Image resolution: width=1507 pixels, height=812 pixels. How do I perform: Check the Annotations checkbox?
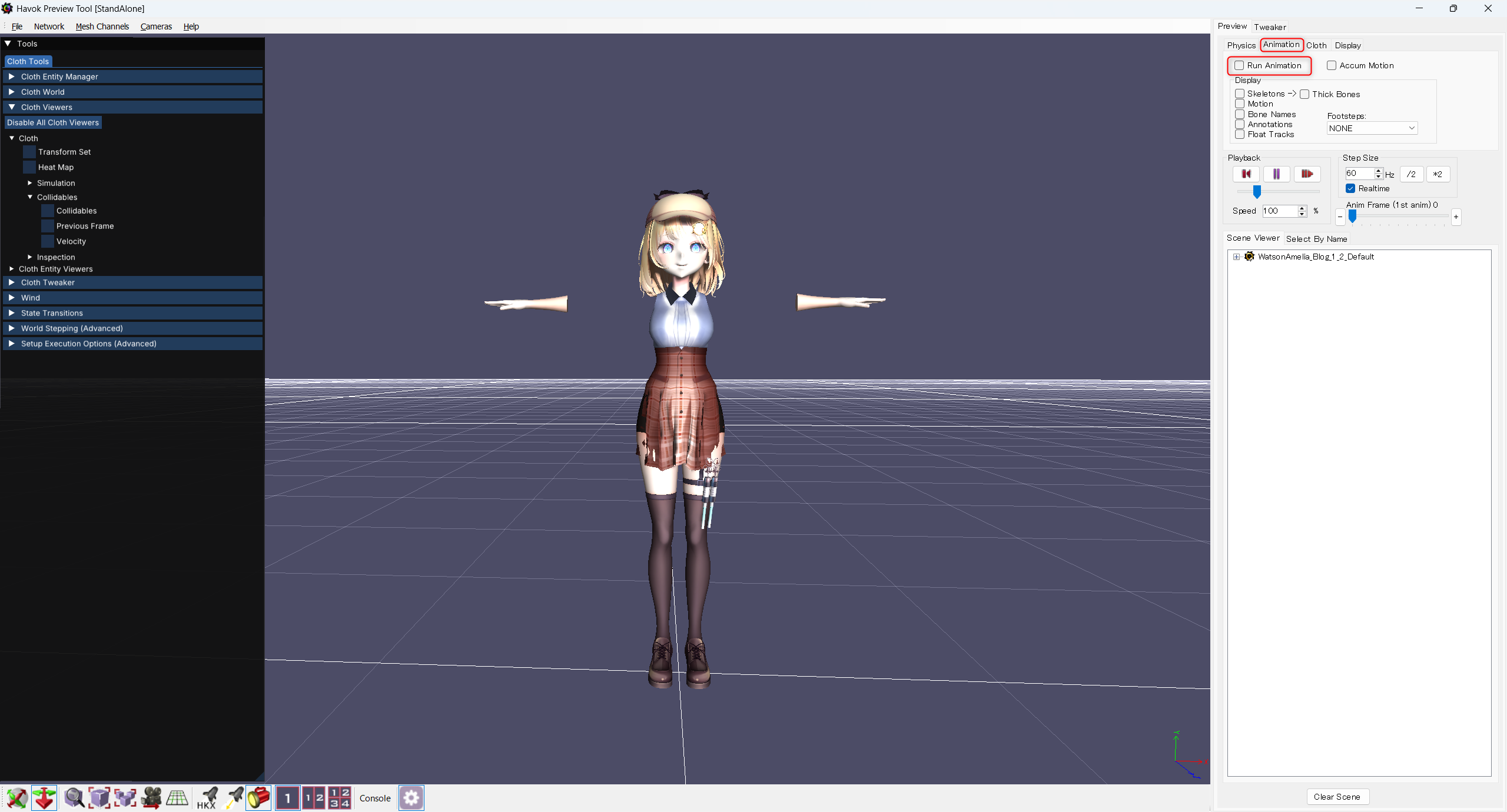click(x=1240, y=124)
